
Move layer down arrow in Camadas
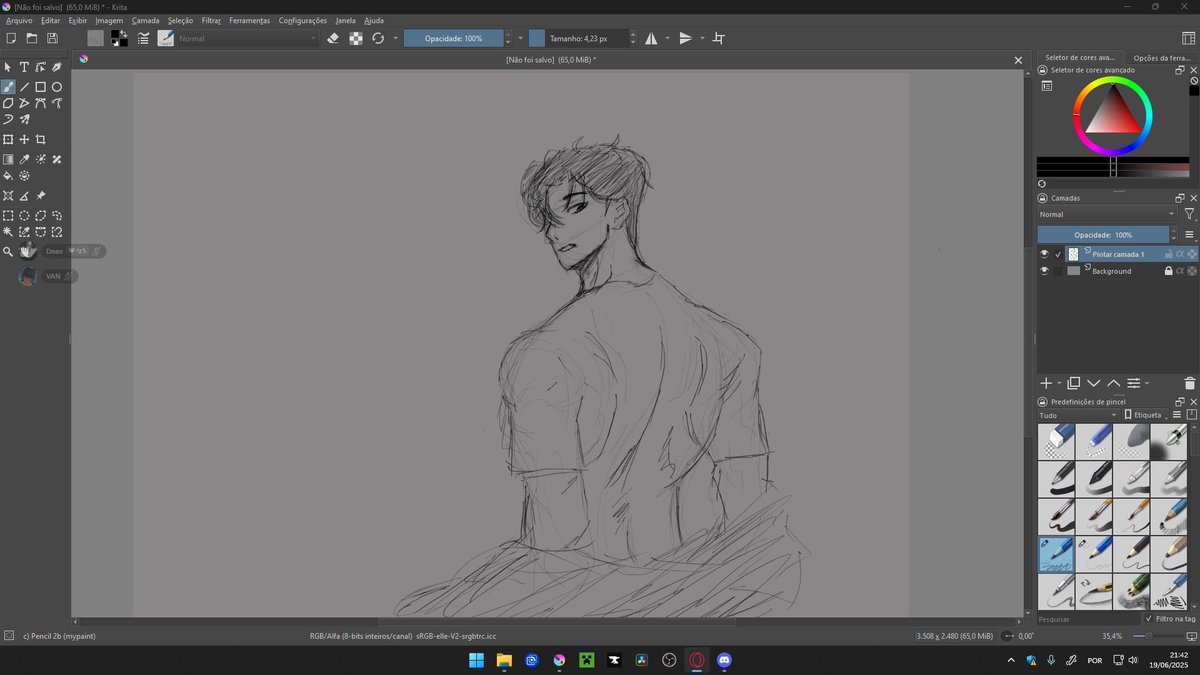[1093, 383]
